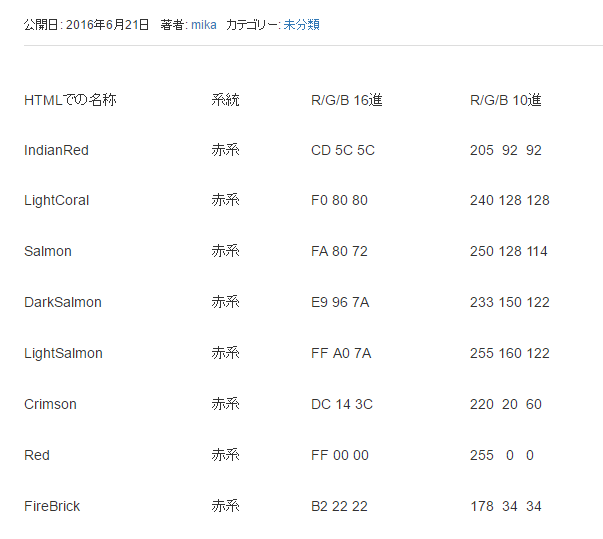Click the FireBrick color name
This screenshot has width=603, height=539.
pyautogui.click(x=52, y=506)
